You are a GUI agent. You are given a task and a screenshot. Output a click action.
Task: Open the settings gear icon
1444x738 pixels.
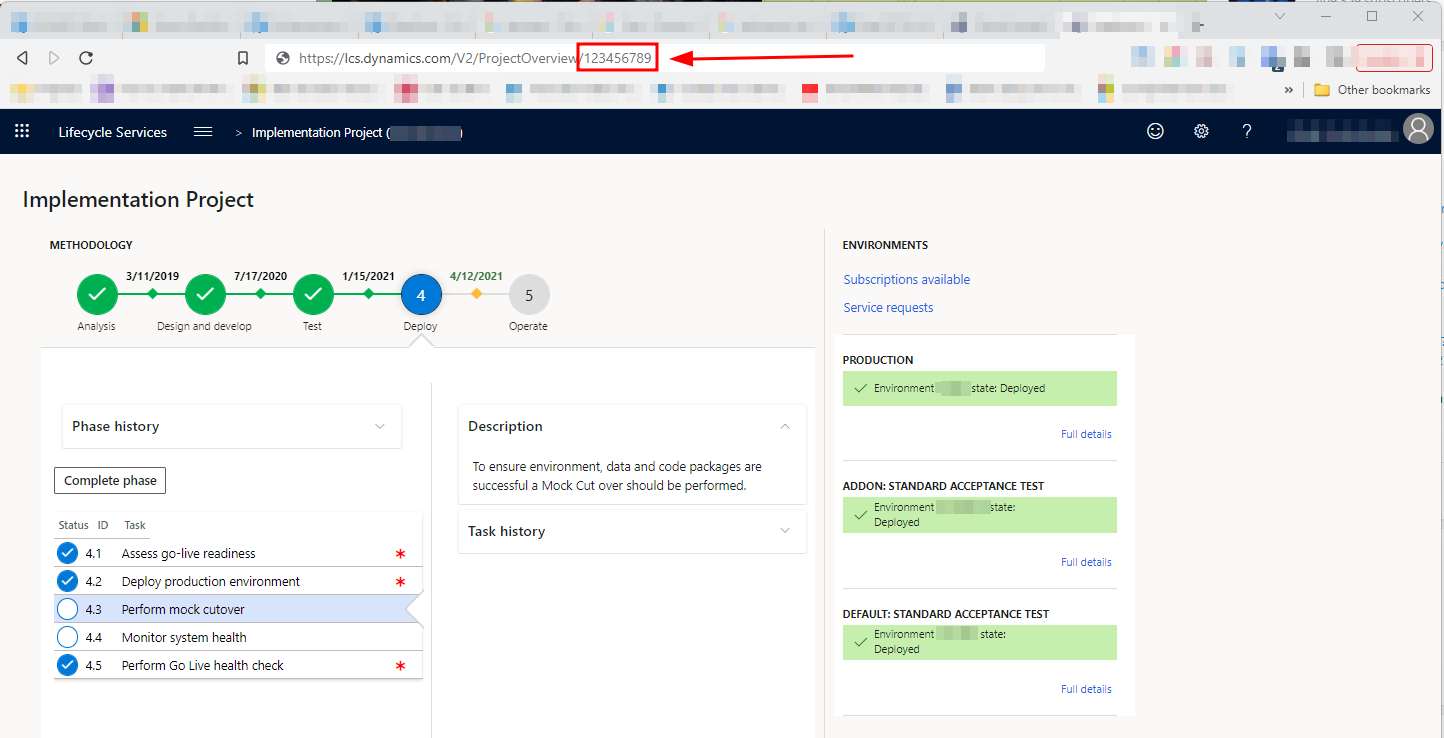pyautogui.click(x=1201, y=131)
